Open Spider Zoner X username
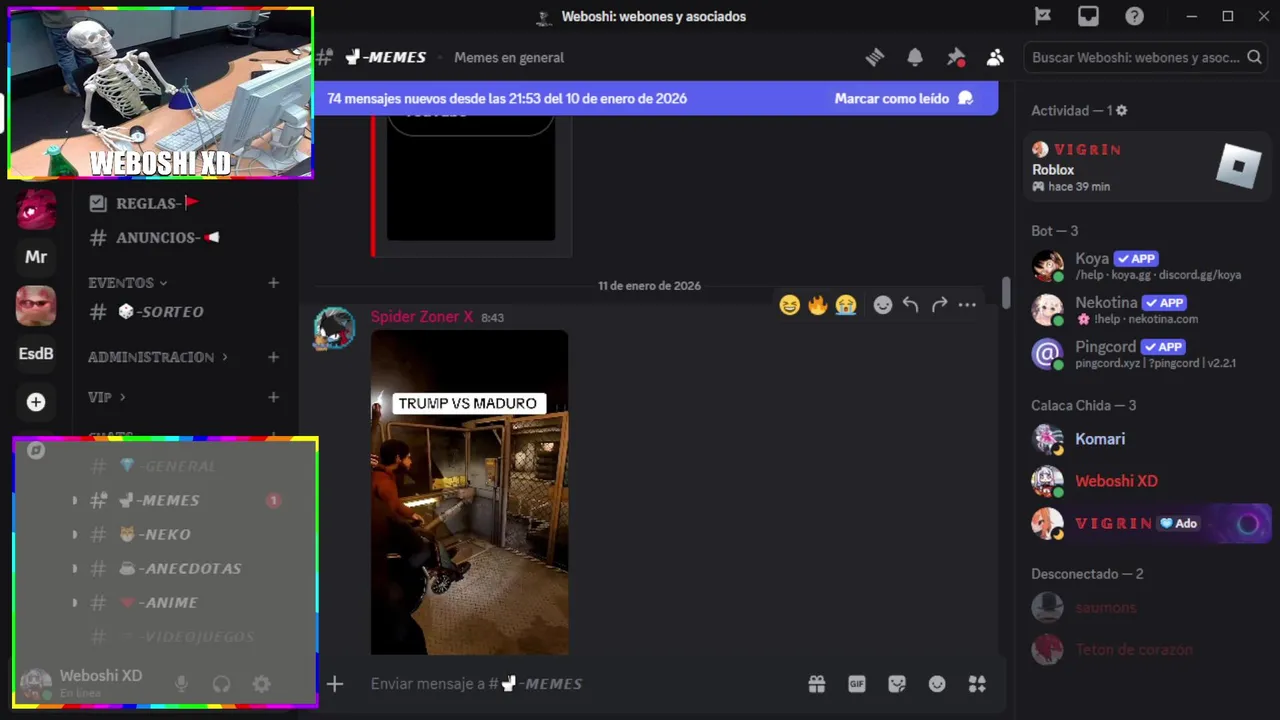1280x720 pixels. pyautogui.click(x=422, y=316)
